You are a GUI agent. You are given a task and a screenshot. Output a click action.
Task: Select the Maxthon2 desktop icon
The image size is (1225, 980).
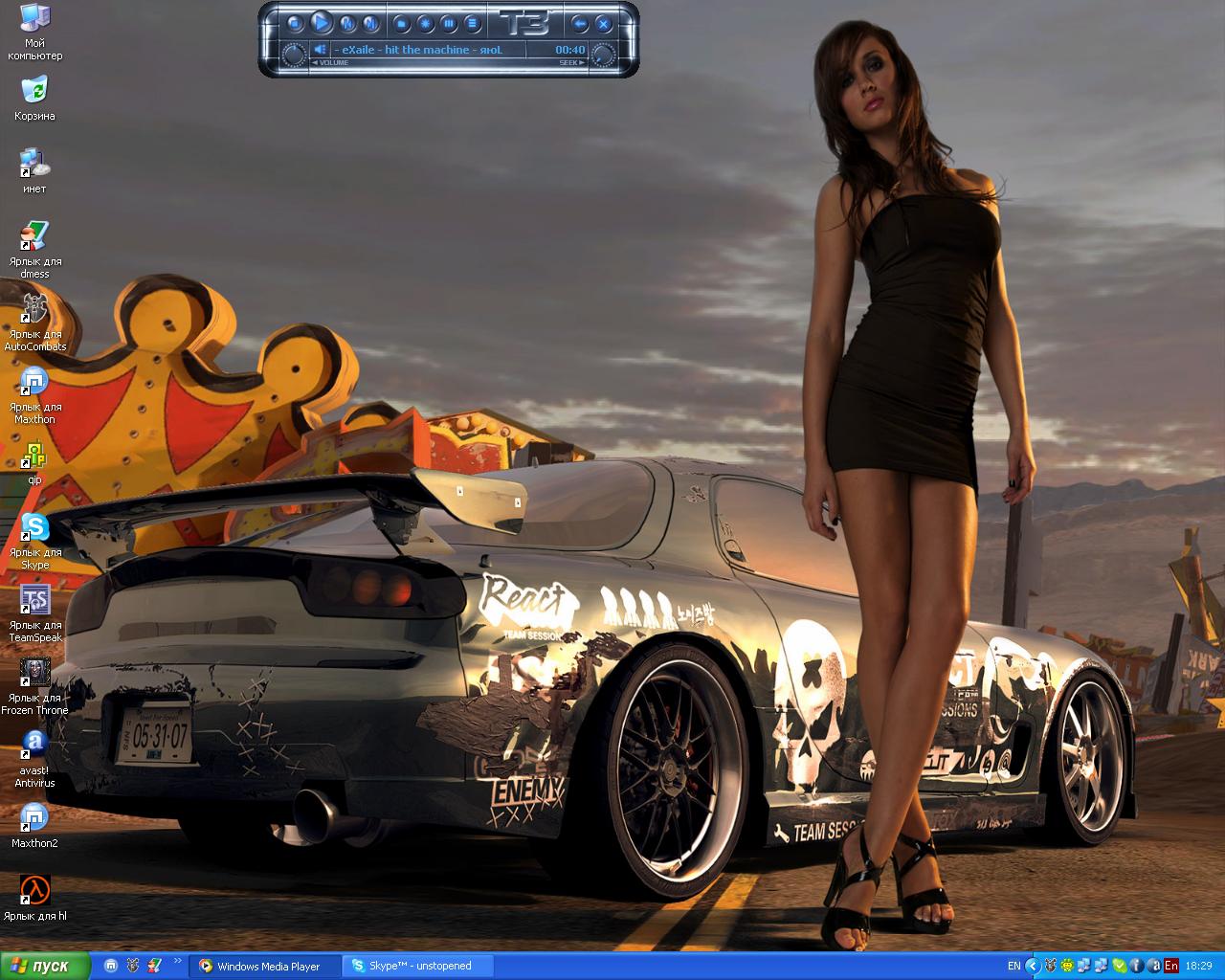[x=34, y=826]
